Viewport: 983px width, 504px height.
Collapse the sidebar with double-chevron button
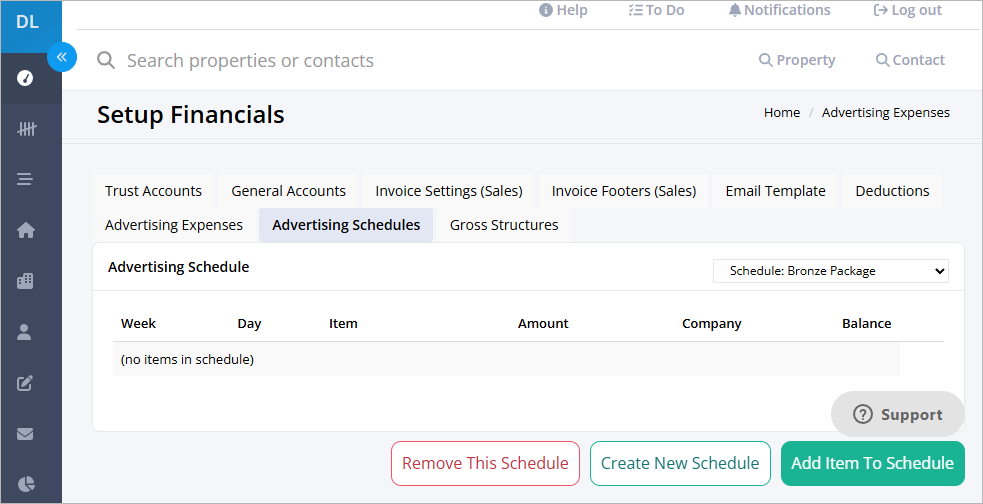pos(62,57)
